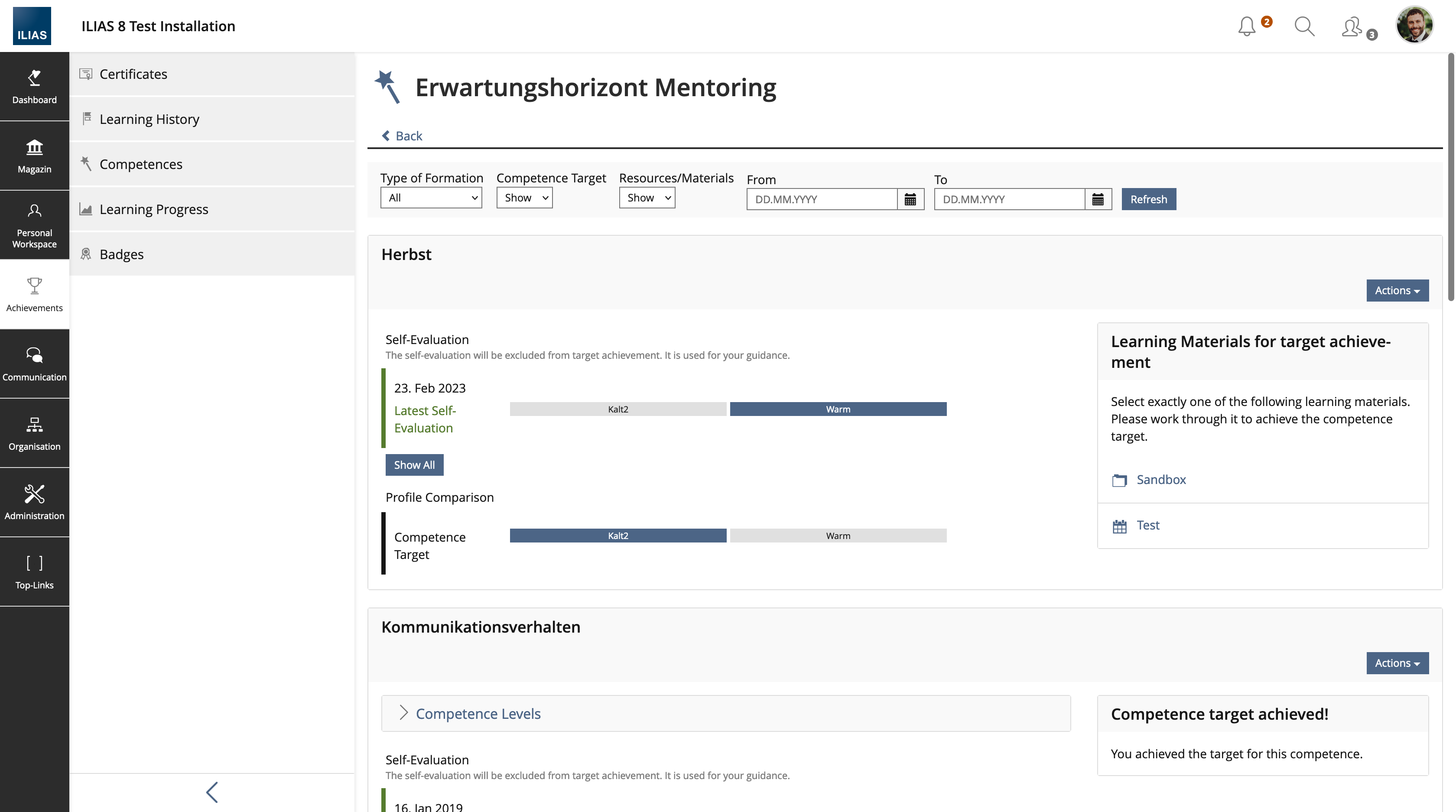The height and width of the screenshot is (812, 1456).
Task: Click the From date calendar icon
Action: coord(910,199)
